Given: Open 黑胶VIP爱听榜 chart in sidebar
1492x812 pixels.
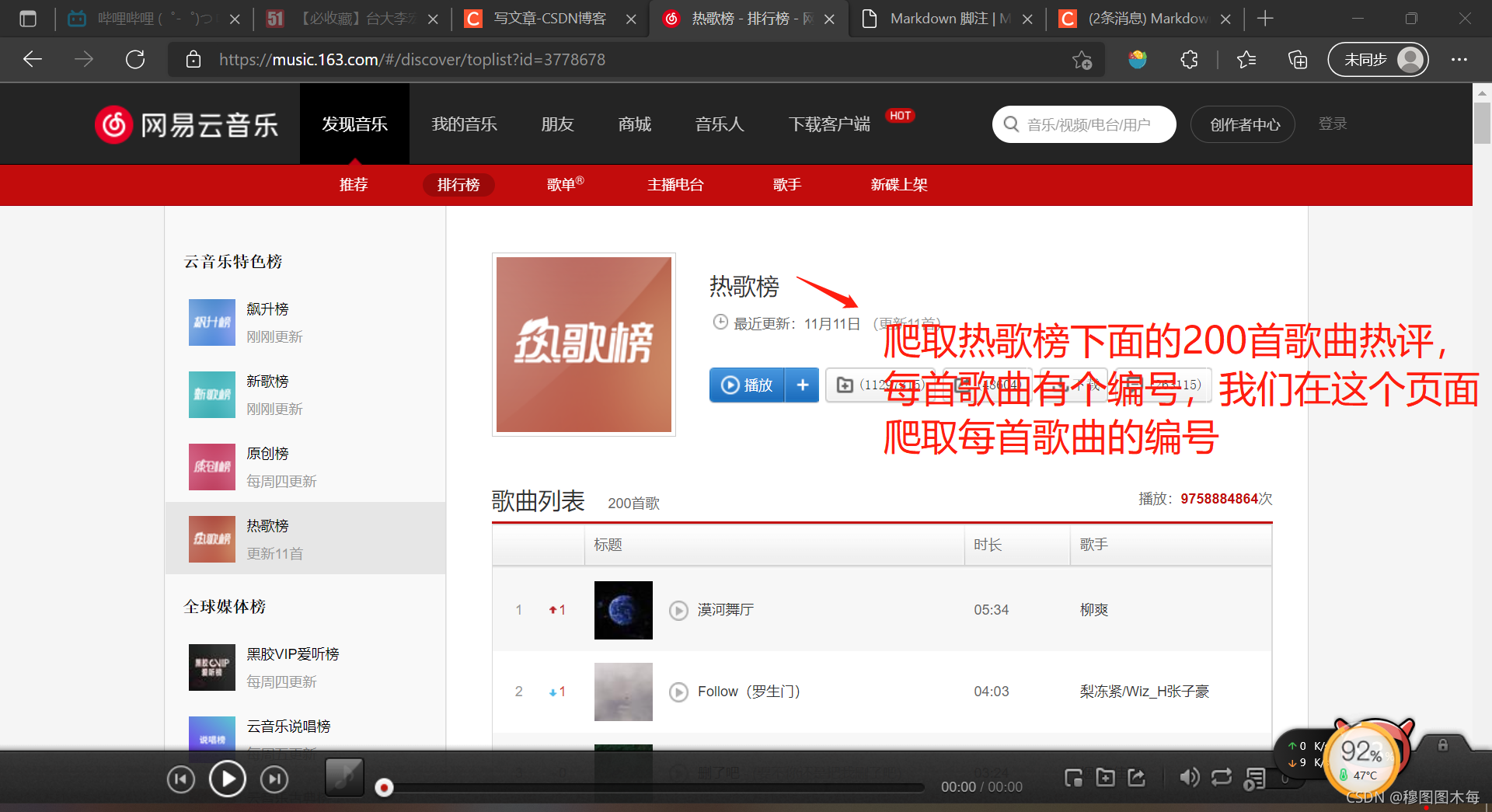Looking at the screenshot, I should [x=293, y=654].
